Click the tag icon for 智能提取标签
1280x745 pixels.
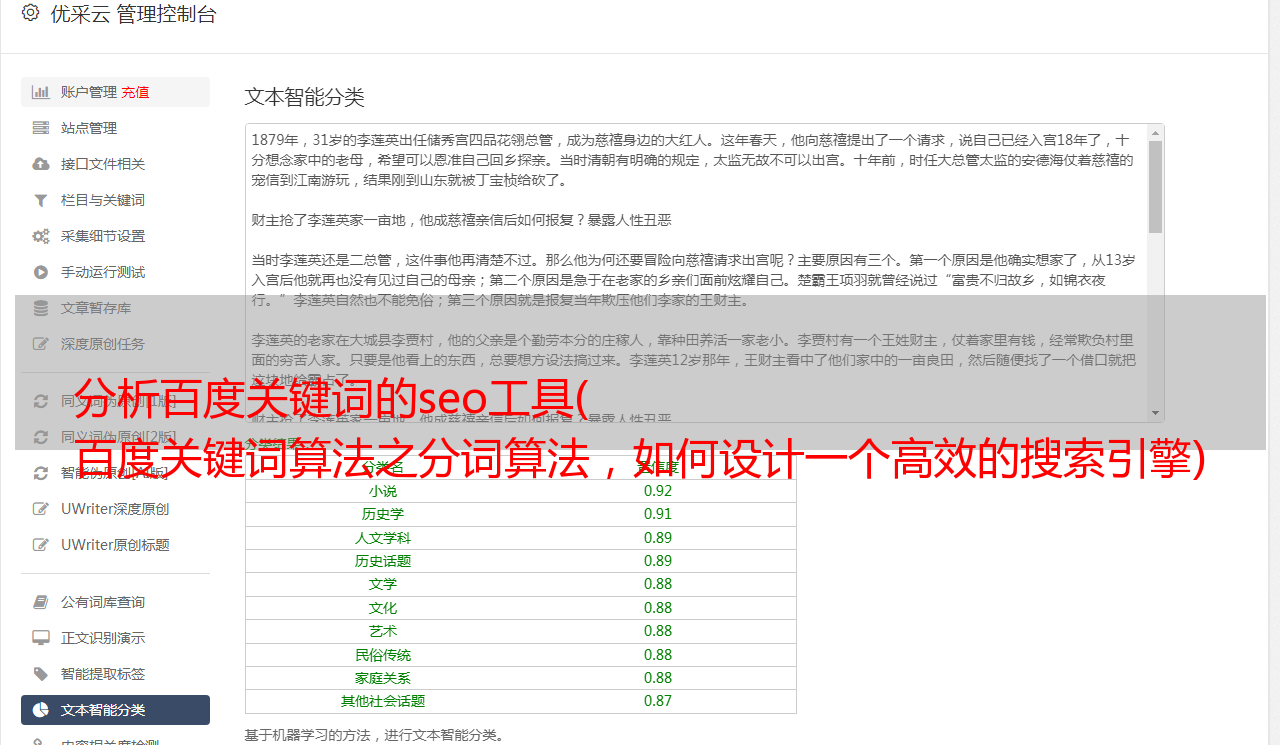point(41,674)
